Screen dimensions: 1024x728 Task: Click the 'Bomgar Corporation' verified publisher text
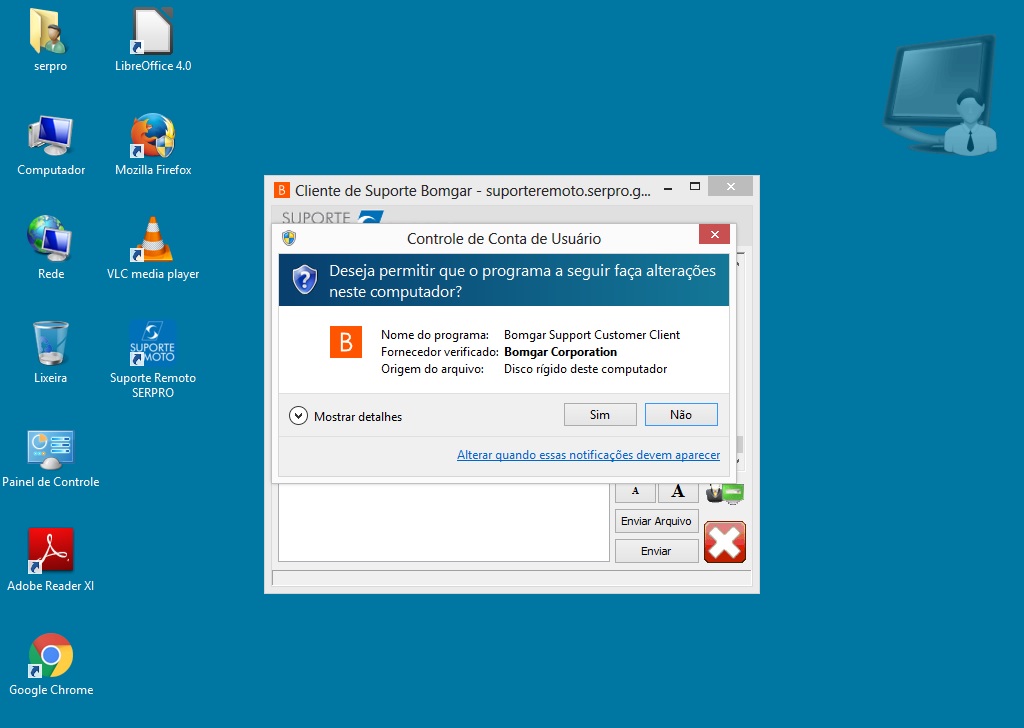point(560,352)
